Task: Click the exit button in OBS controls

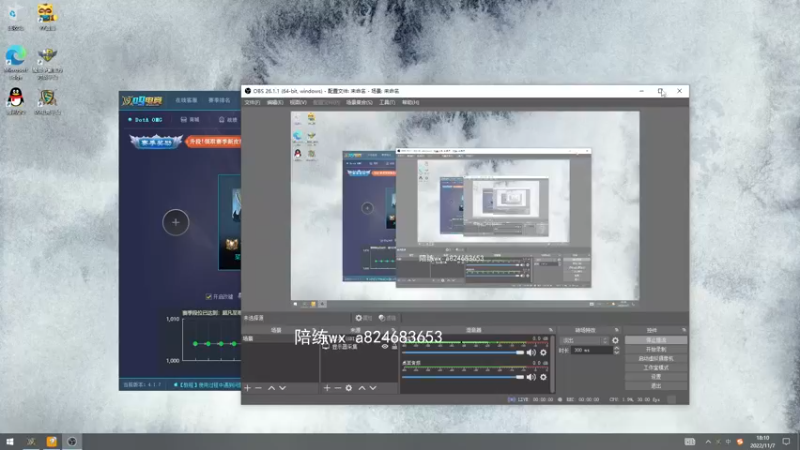Action: (x=656, y=386)
